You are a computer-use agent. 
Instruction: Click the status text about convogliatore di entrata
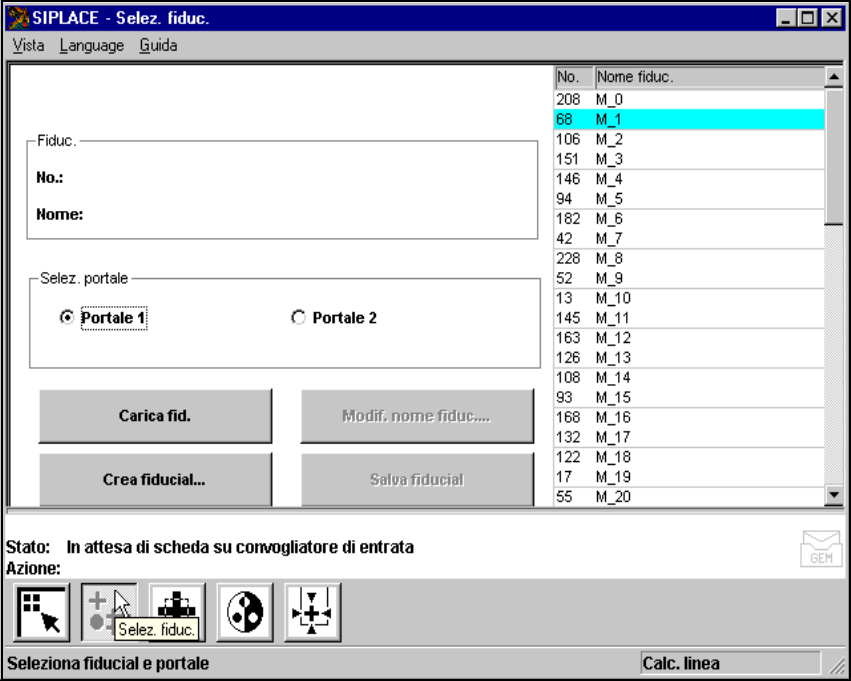(x=240, y=547)
